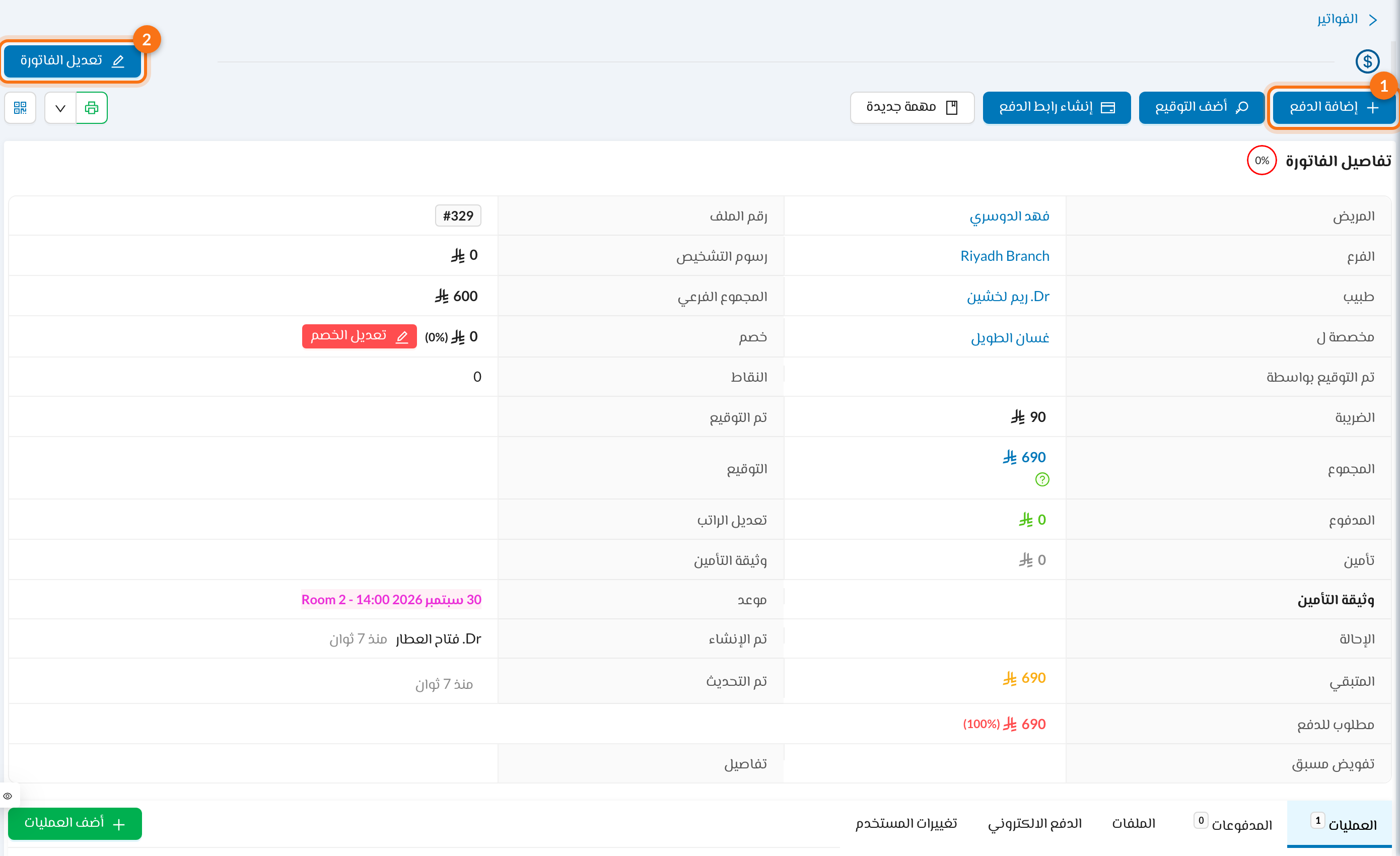Click the 0% progress circle indicator

click(1262, 161)
